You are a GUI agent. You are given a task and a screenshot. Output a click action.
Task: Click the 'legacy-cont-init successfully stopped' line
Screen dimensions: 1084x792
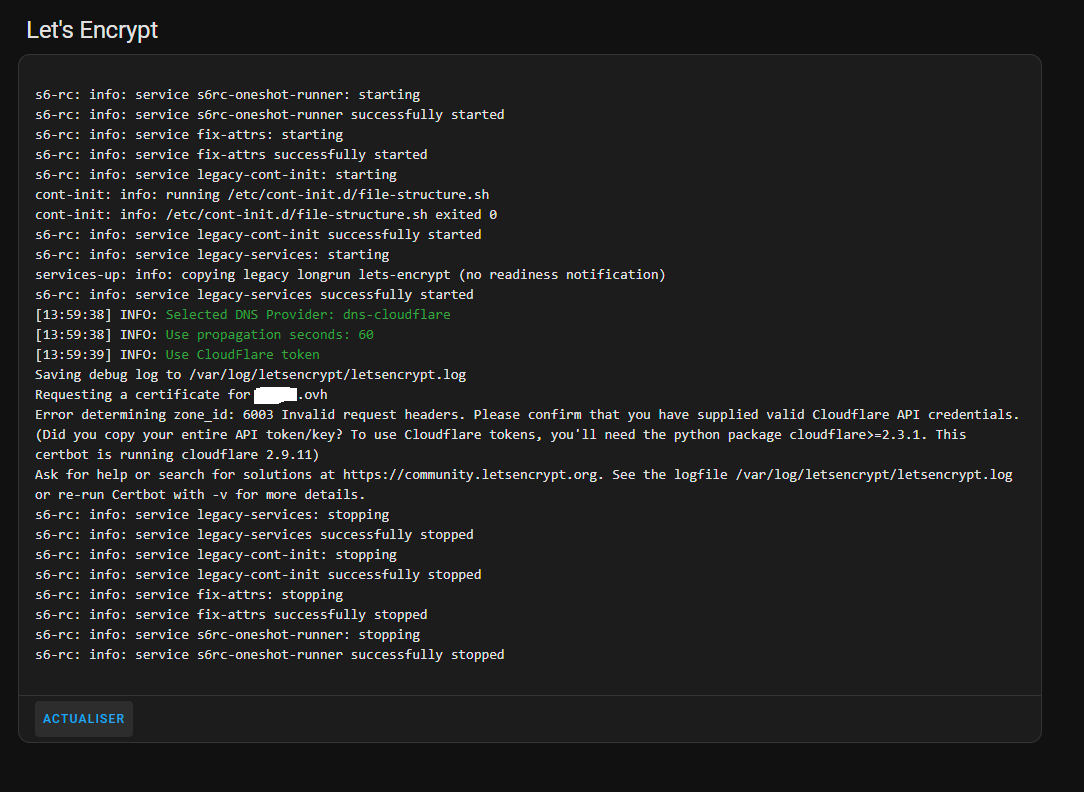[258, 574]
